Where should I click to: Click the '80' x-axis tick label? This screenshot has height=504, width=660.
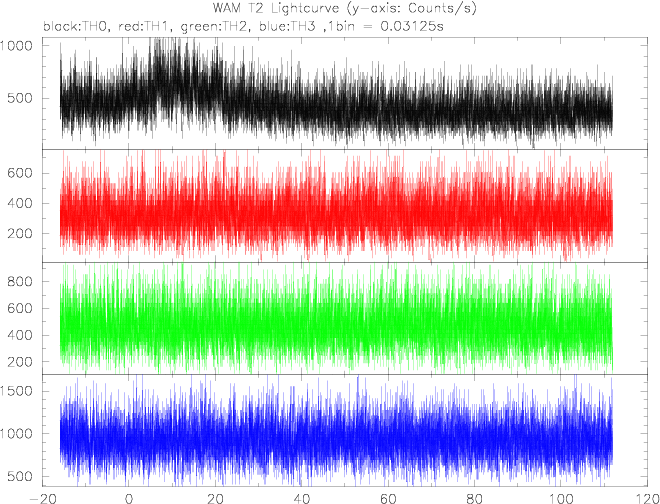coord(474,498)
